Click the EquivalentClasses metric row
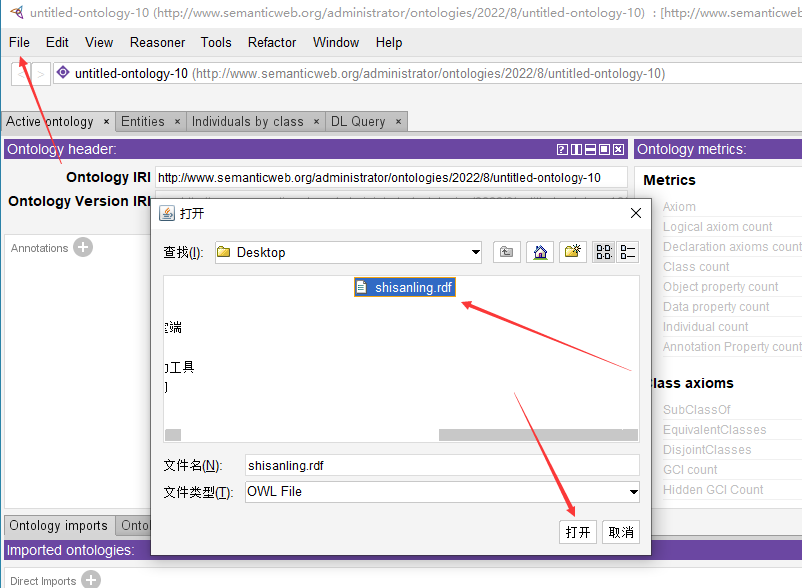 [x=715, y=429]
